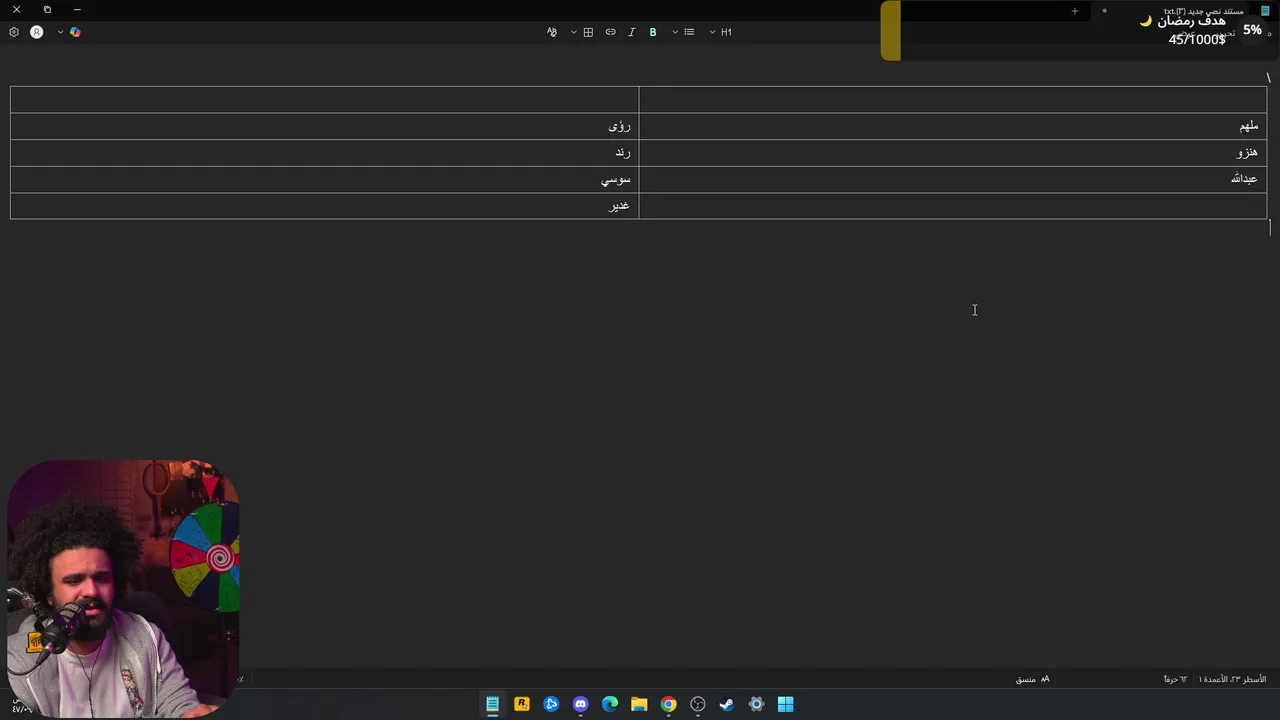Expand the list options dropdown chevron

click(x=675, y=32)
